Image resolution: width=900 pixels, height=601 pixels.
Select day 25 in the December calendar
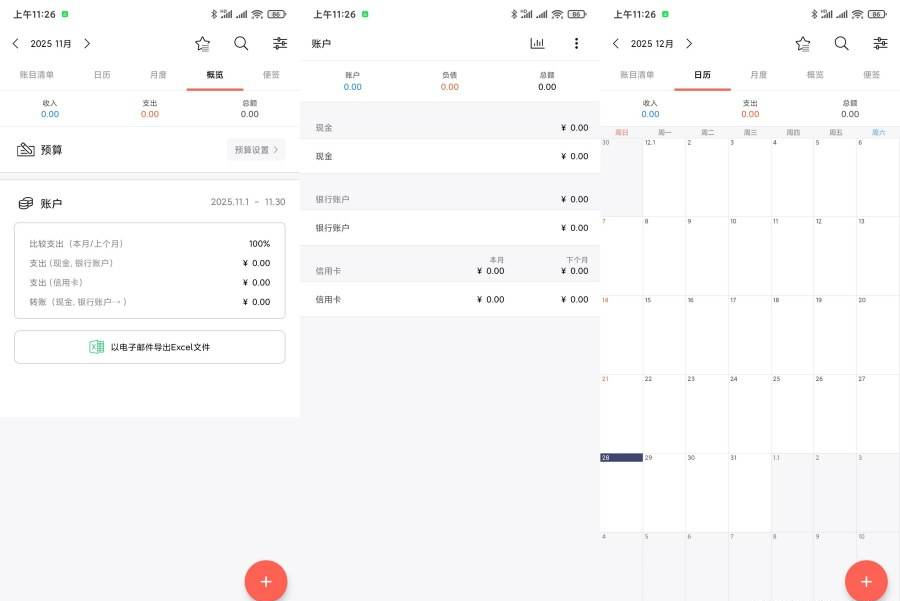793,414
